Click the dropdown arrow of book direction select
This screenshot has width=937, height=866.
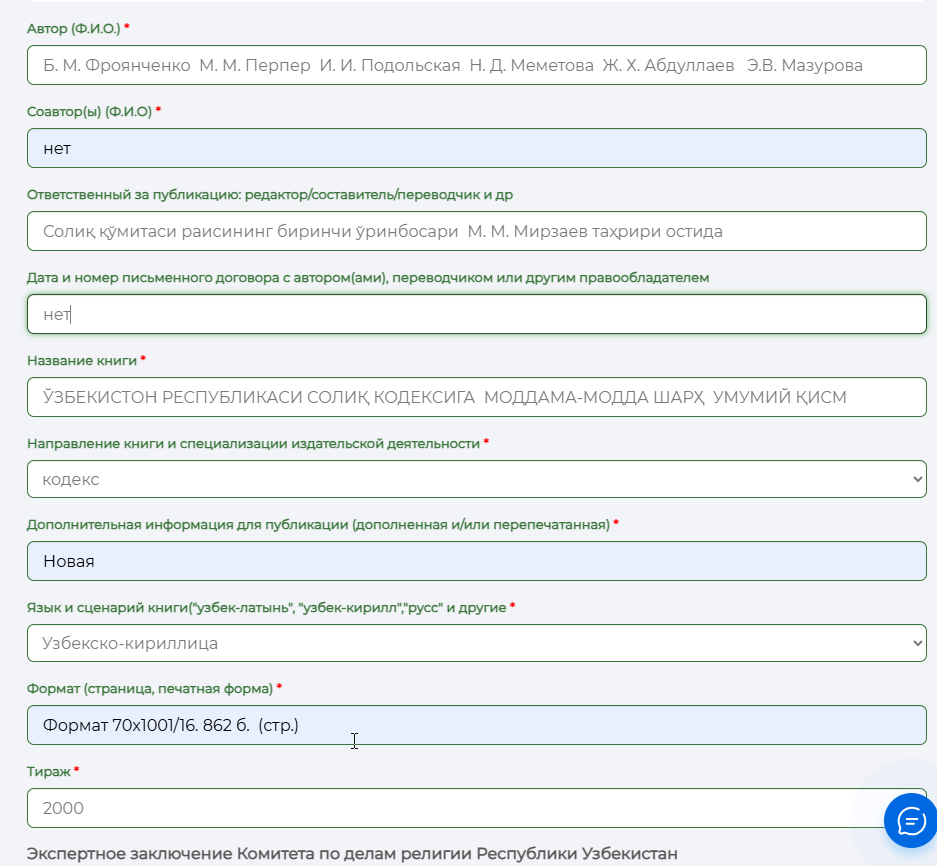(x=917, y=479)
